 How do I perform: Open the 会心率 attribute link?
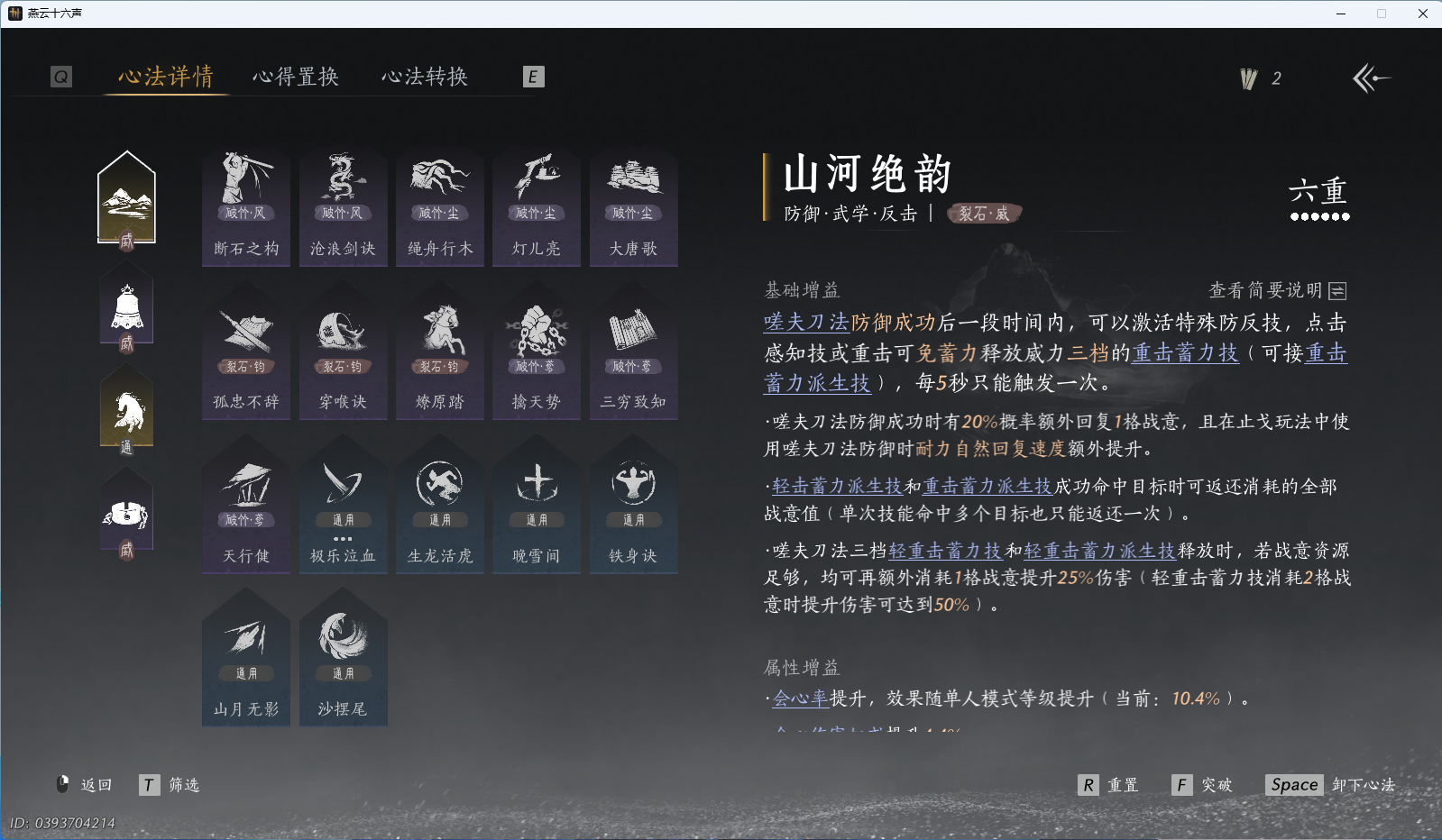[x=801, y=698]
